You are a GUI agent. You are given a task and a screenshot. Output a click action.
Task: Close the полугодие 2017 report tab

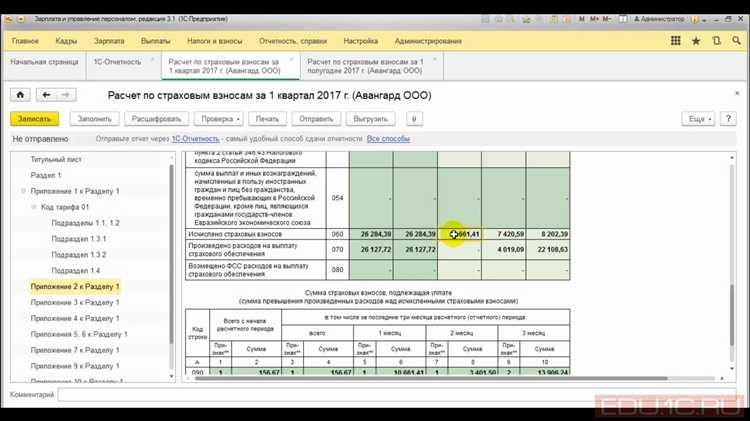point(434,60)
